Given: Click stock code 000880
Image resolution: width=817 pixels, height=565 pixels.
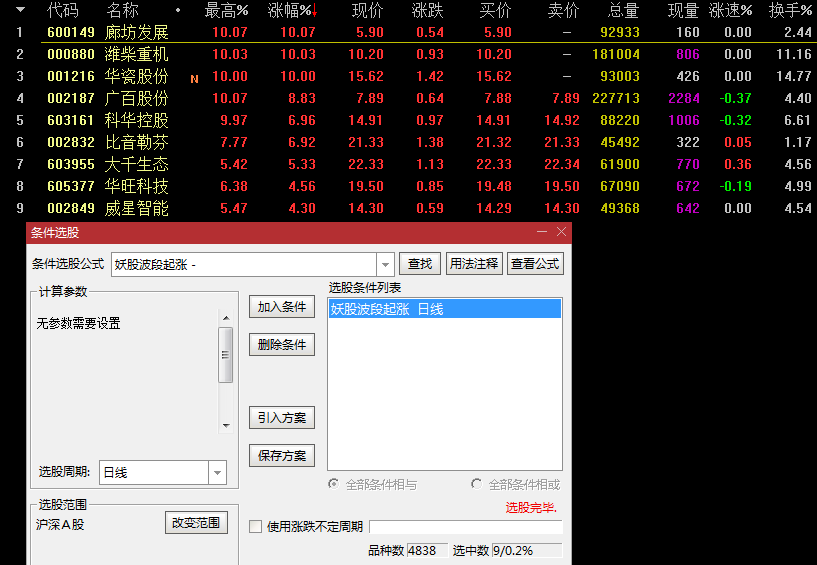Looking at the screenshot, I should pyautogui.click(x=71, y=54).
